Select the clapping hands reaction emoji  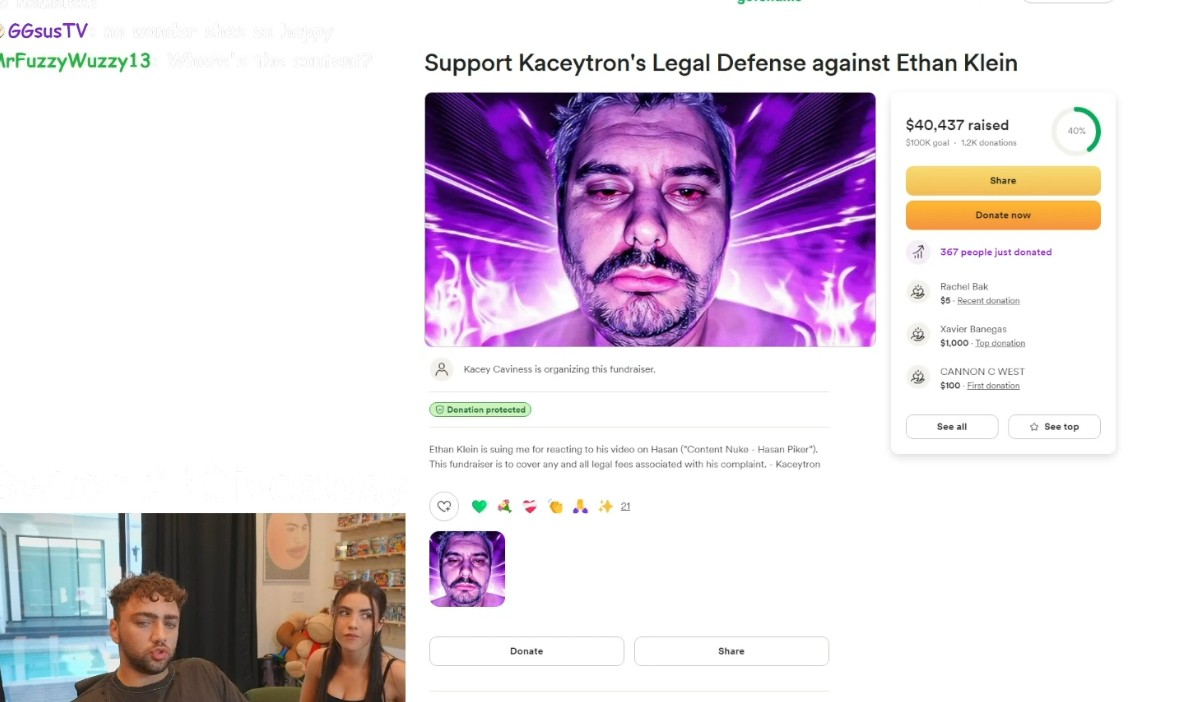click(x=555, y=506)
